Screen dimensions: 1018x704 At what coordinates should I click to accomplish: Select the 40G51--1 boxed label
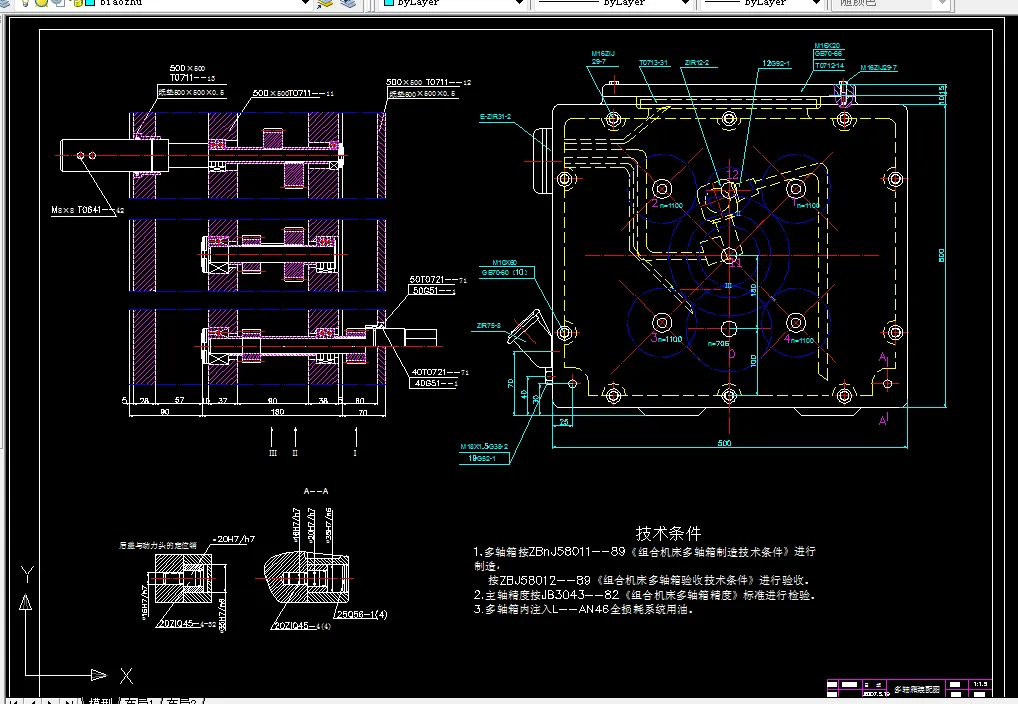(x=434, y=383)
